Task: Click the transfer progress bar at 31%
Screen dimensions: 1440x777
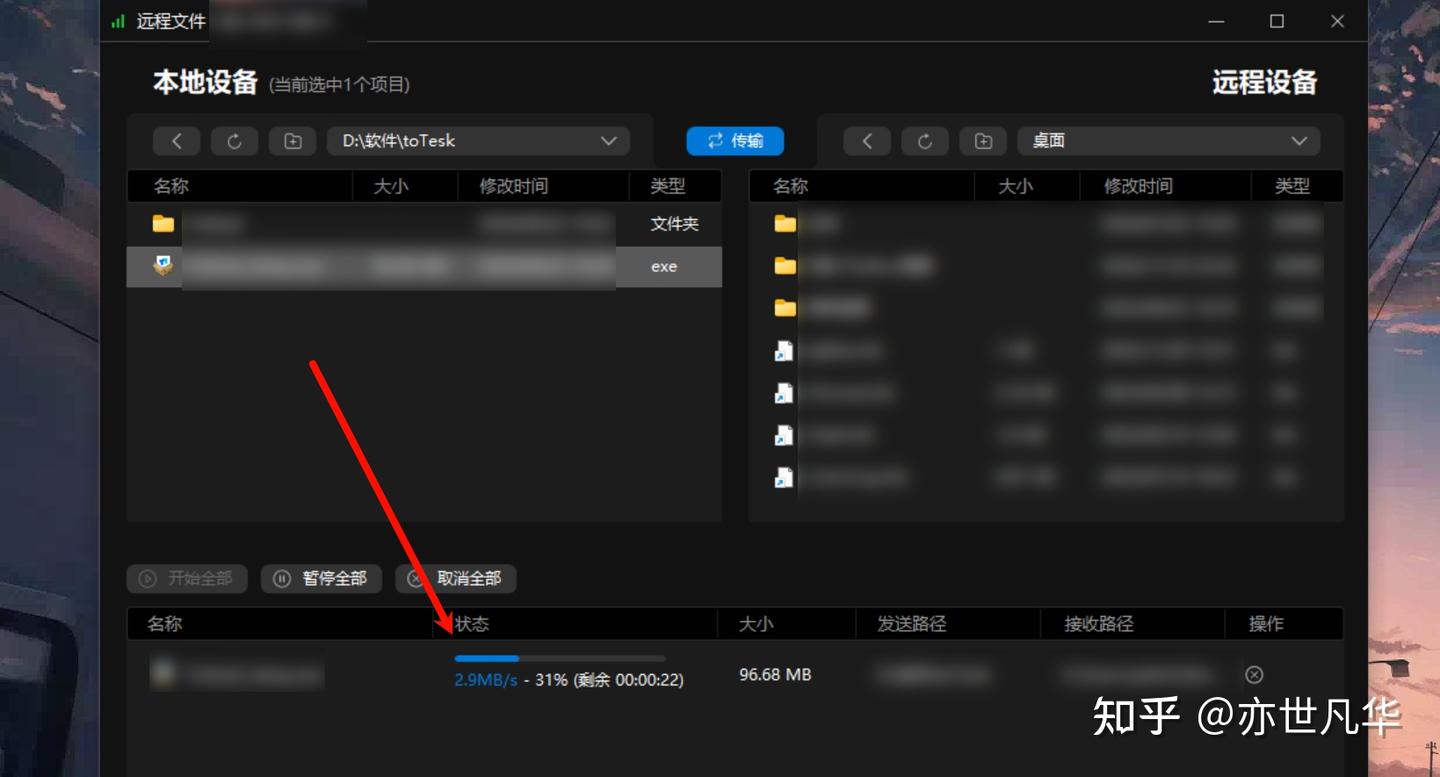Action: pos(560,658)
